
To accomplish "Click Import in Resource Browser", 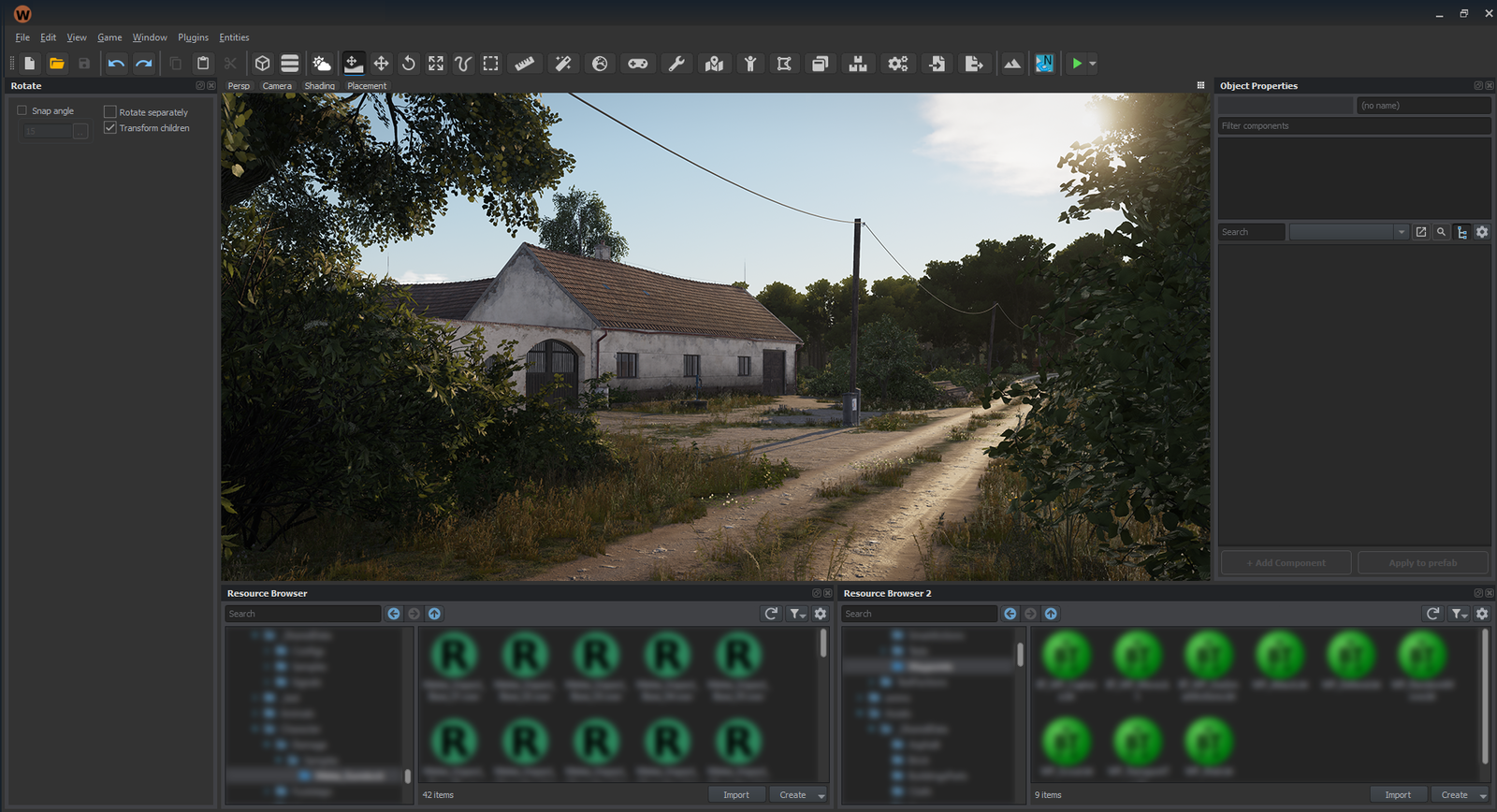I will point(736,795).
